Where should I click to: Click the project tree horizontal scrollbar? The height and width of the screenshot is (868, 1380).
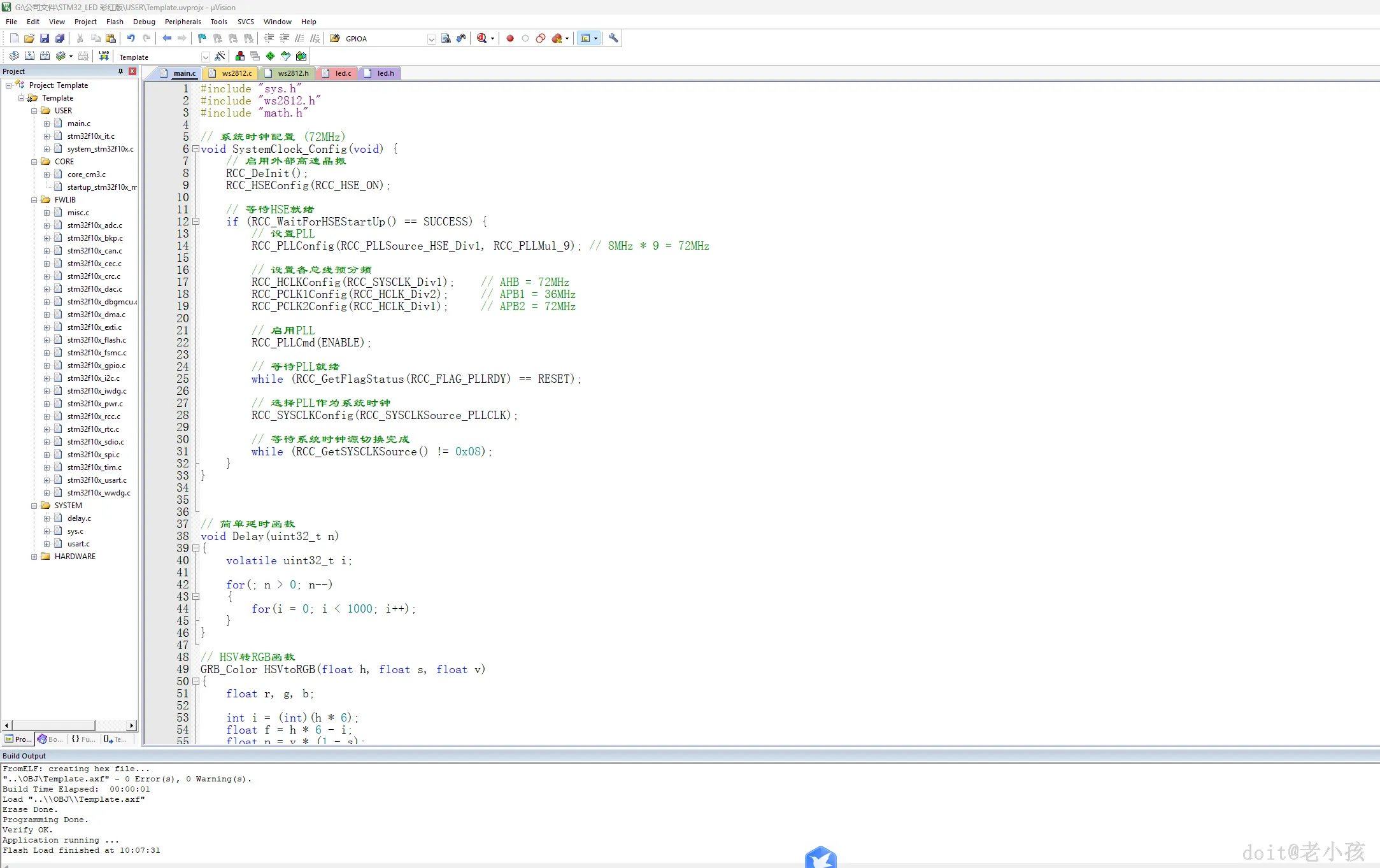54,725
